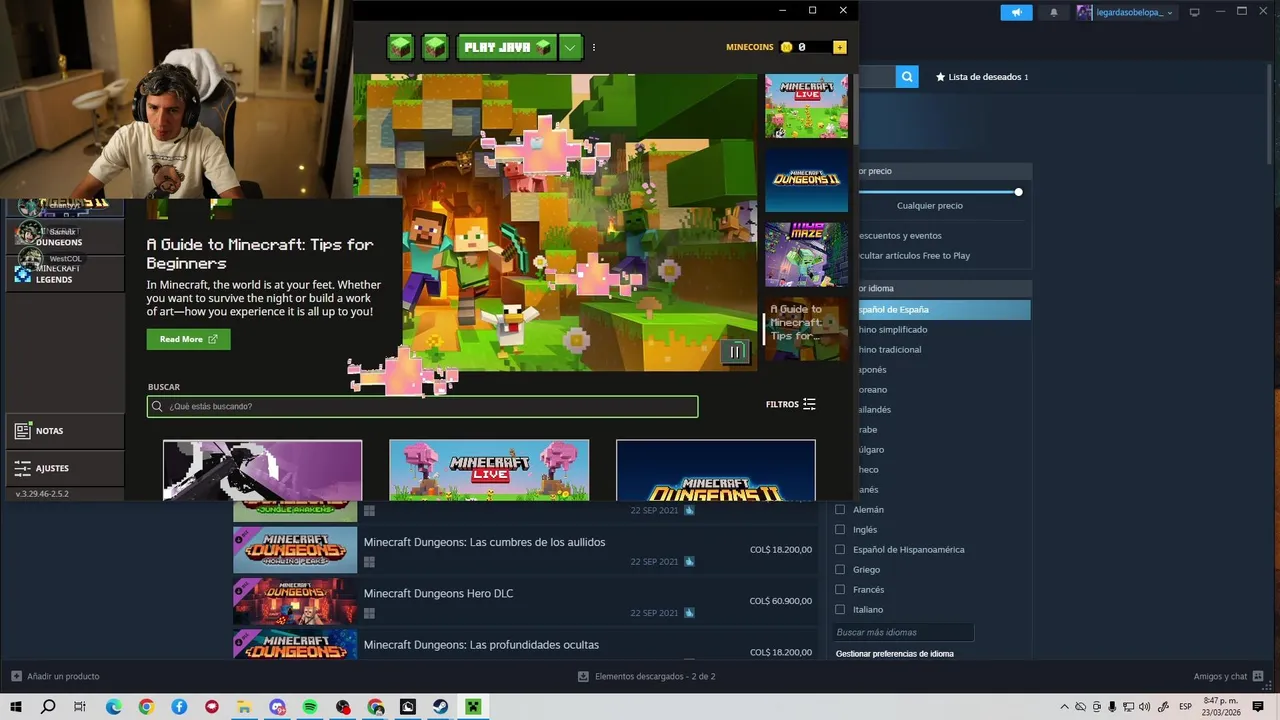Click the Windows platform icon under Hero DLC
The image size is (1280, 720).
tap(369, 613)
